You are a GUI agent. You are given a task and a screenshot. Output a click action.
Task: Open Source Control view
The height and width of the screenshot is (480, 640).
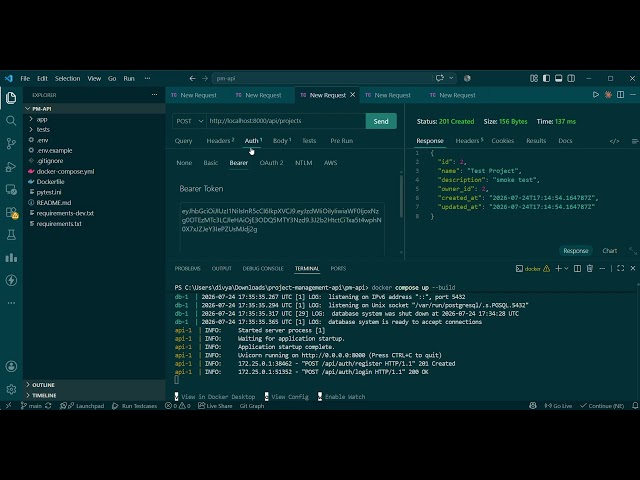tap(11, 143)
